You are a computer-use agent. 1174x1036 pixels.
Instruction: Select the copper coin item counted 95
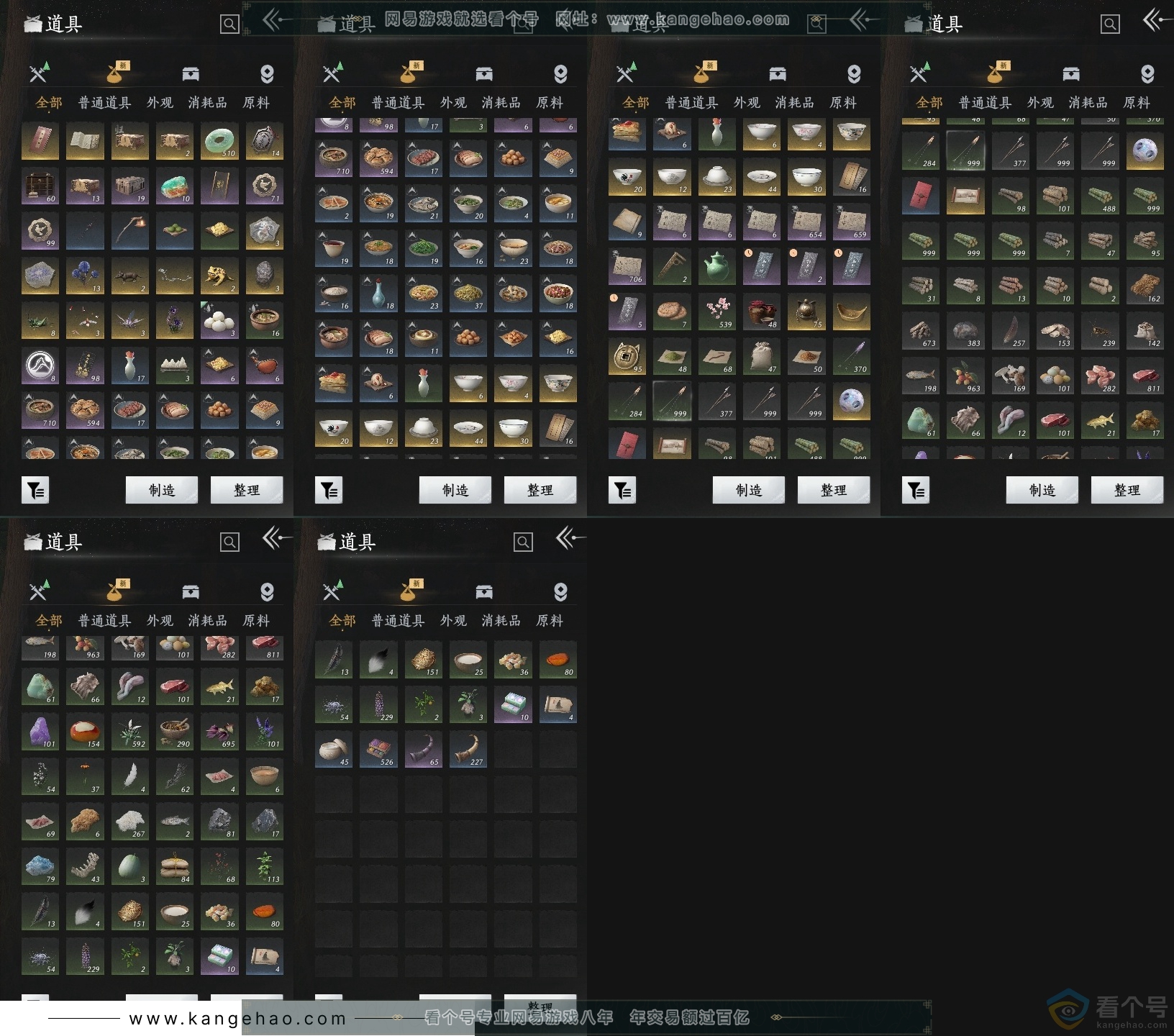click(627, 357)
